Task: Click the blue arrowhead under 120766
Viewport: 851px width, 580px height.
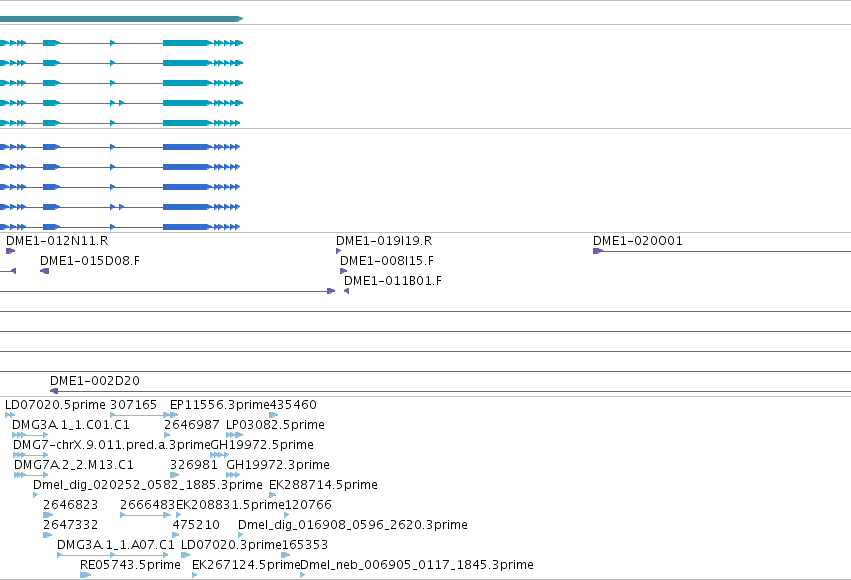Action: coord(287,515)
